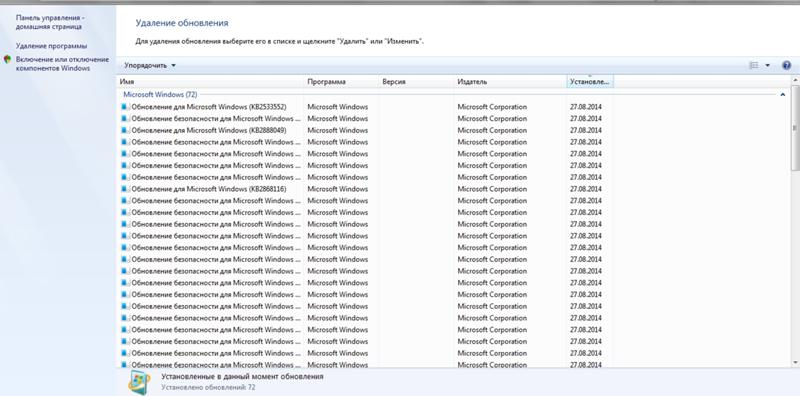The image size is (800, 396).
Task: Expand the view options dropdown arrow
Action: [x=767, y=65]
